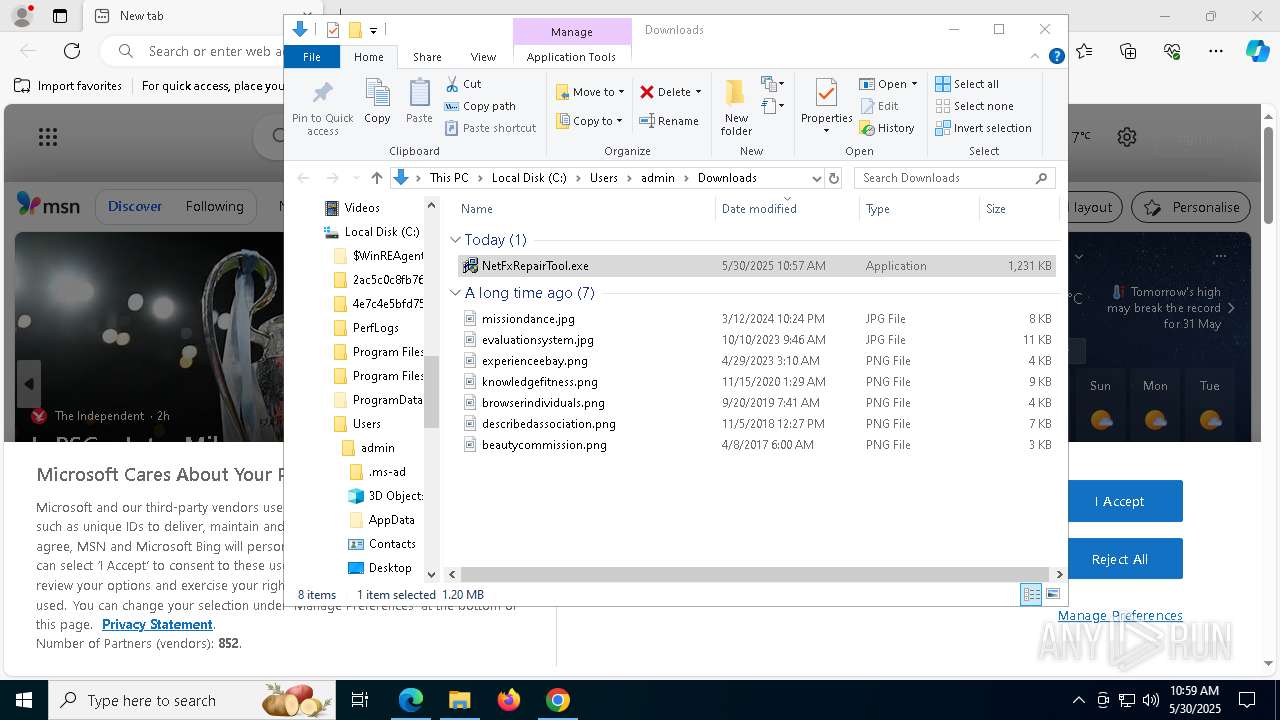Switch to large icons view layout
1280x720 pixels.
(1052, 594)
